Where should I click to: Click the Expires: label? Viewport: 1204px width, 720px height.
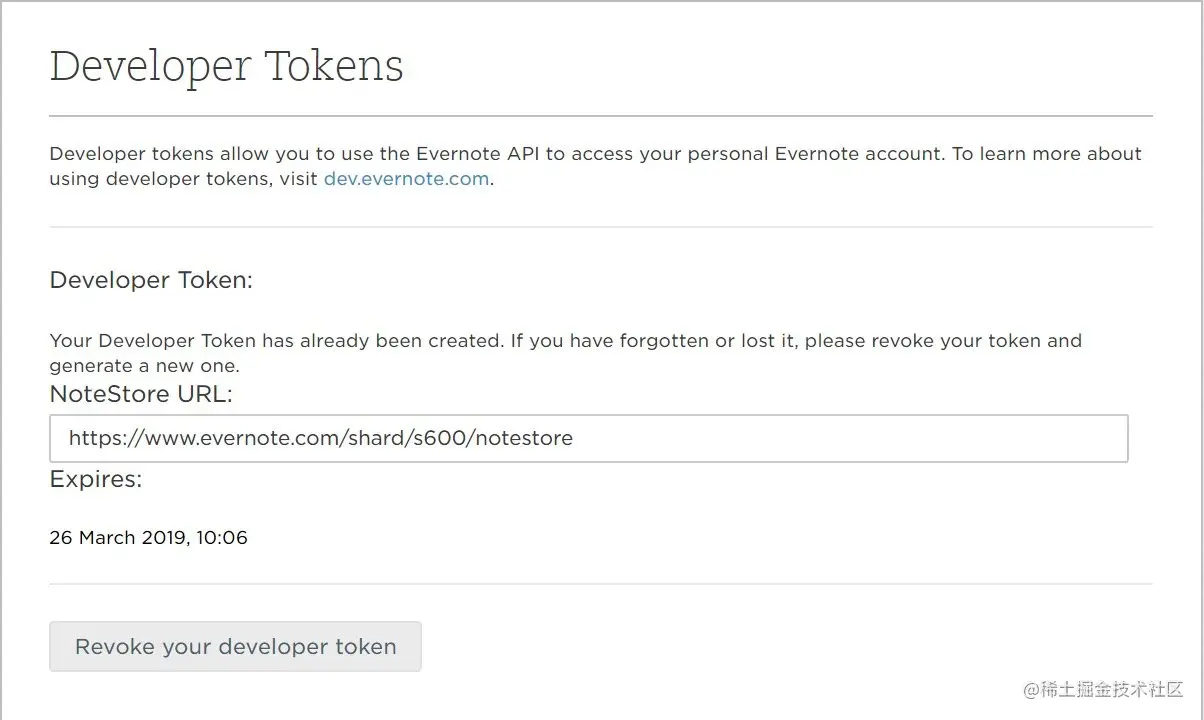tap(96, 480)
